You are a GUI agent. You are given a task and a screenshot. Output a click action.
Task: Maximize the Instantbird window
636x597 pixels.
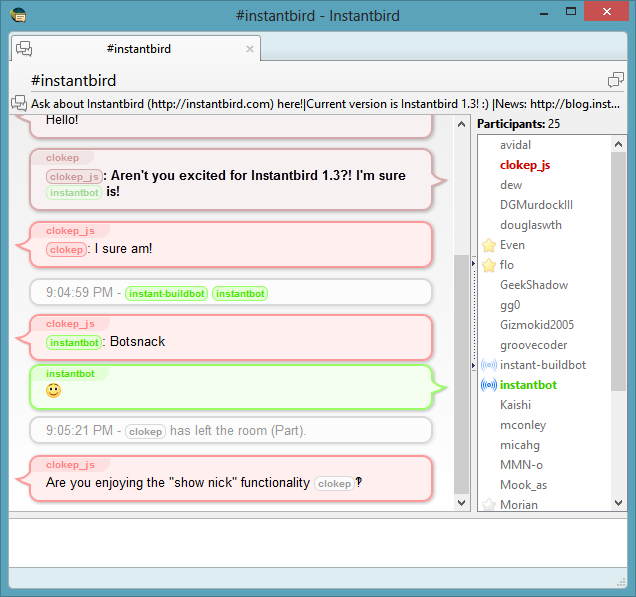tap(571, 12)
